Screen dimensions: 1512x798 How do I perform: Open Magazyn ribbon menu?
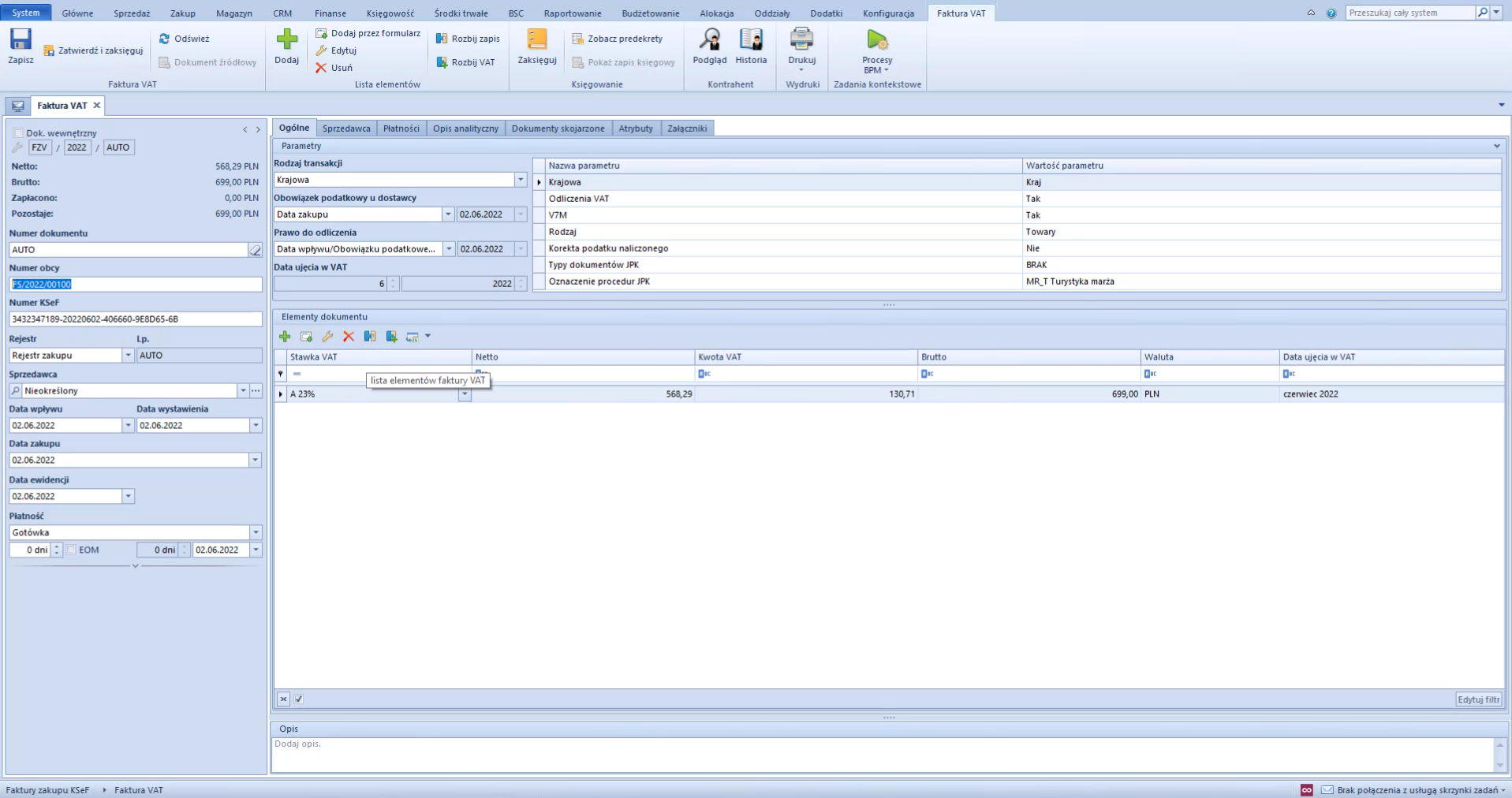pos(234,13)
